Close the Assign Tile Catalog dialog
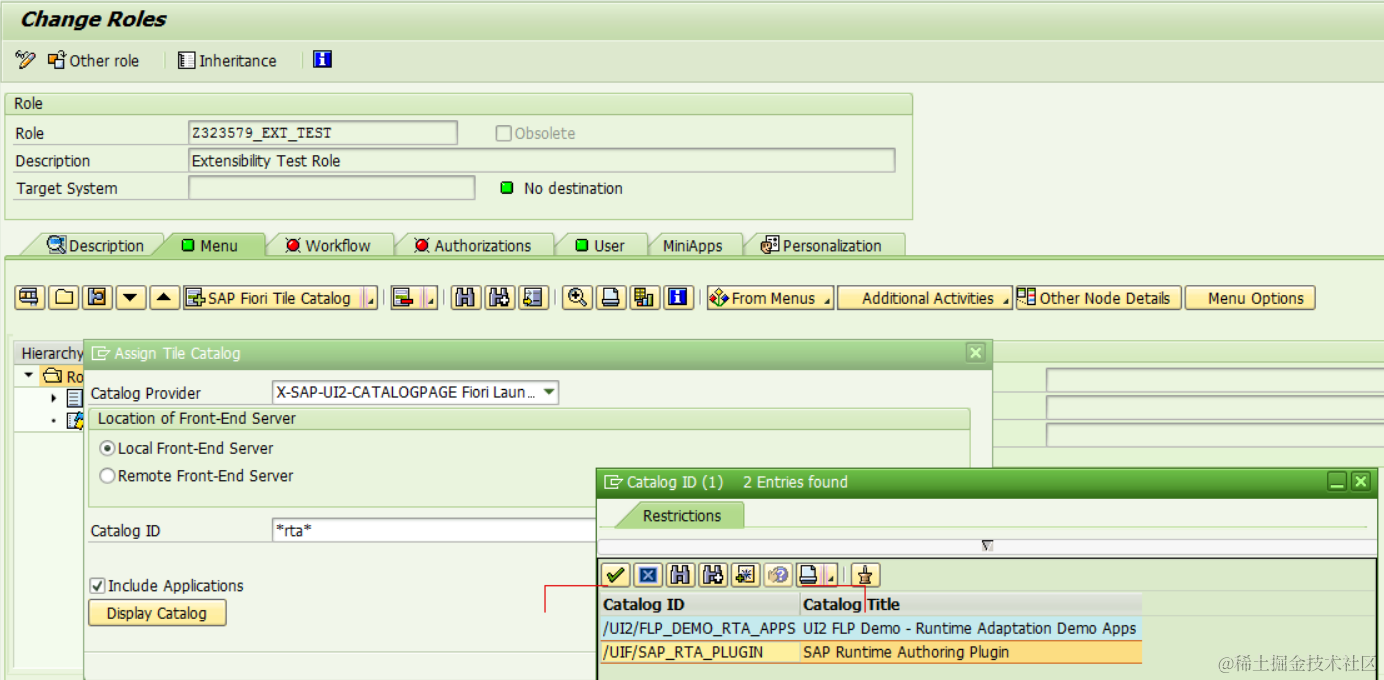Screen dimensions: 1384x680 coord(976,352)
